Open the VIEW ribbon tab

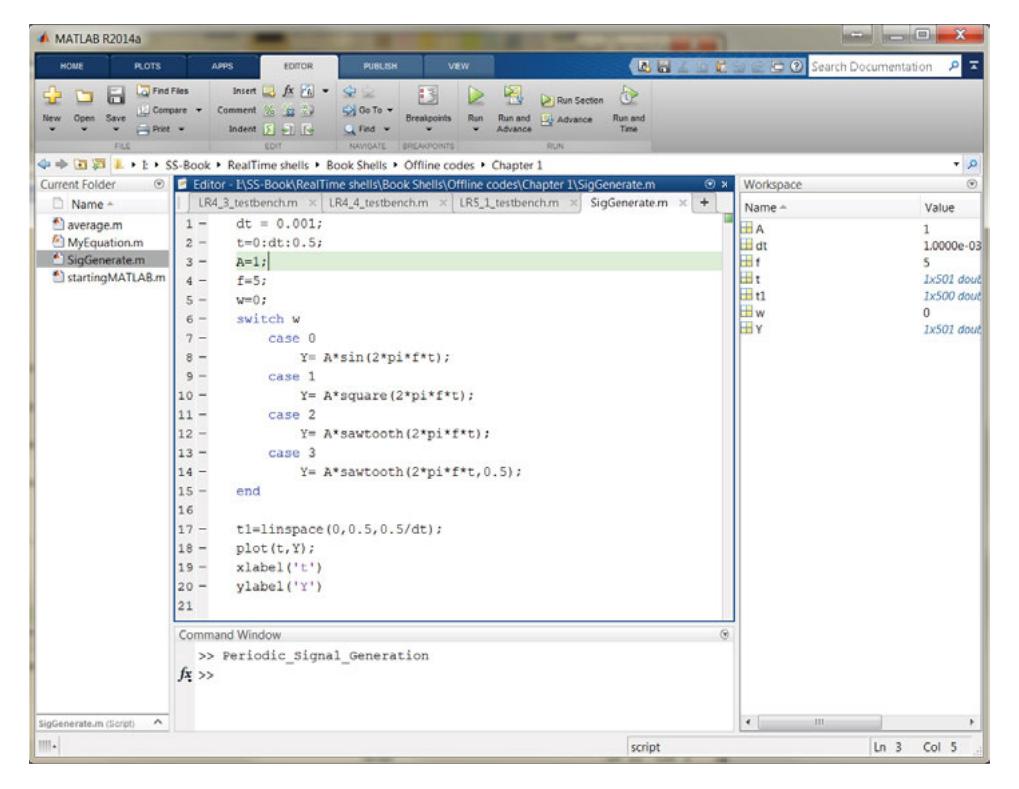(458, 66)
